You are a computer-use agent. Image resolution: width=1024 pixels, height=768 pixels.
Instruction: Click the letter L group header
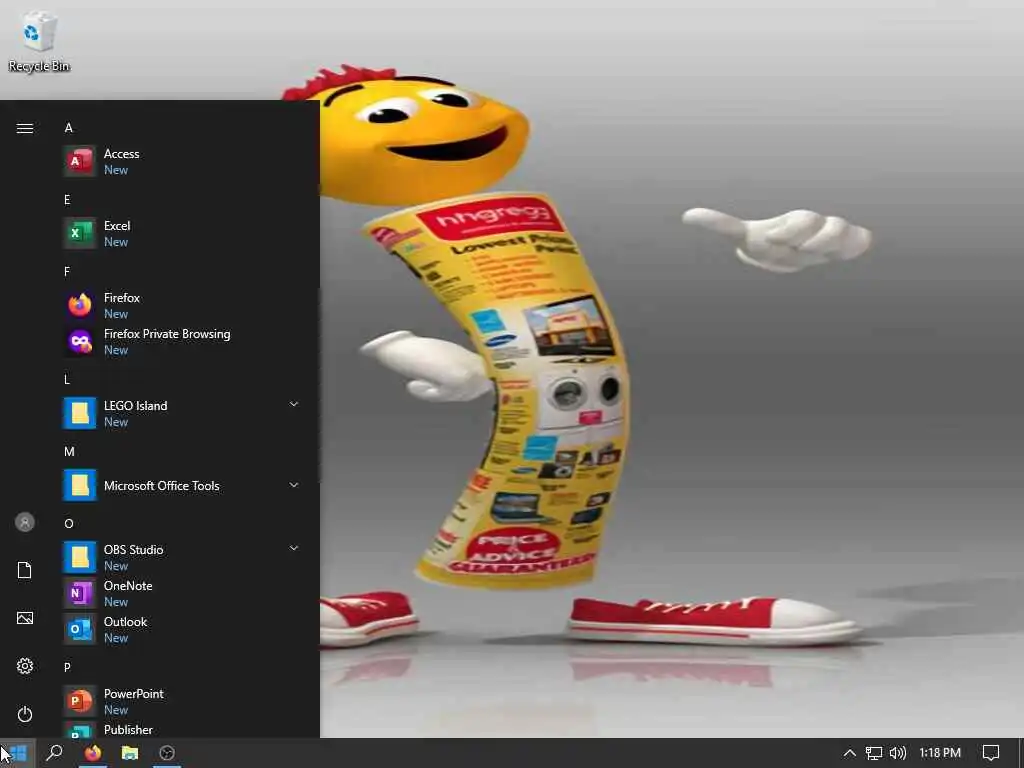[67, 379]
